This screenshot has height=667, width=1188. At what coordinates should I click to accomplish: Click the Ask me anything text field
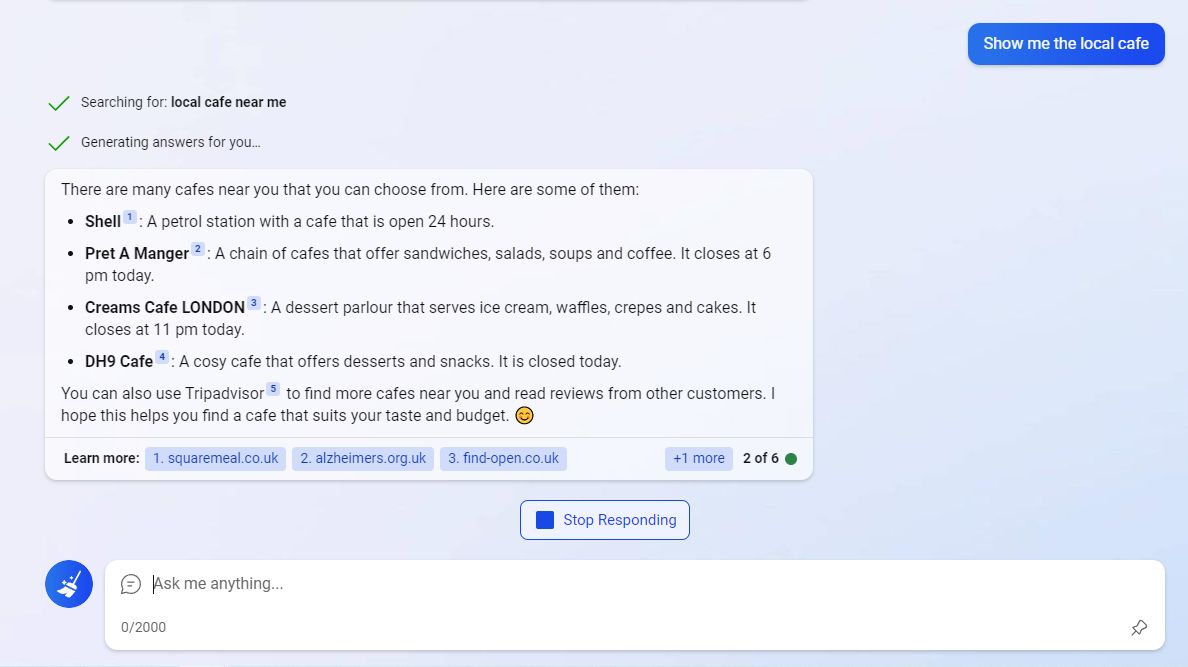[x=635, y=584]
